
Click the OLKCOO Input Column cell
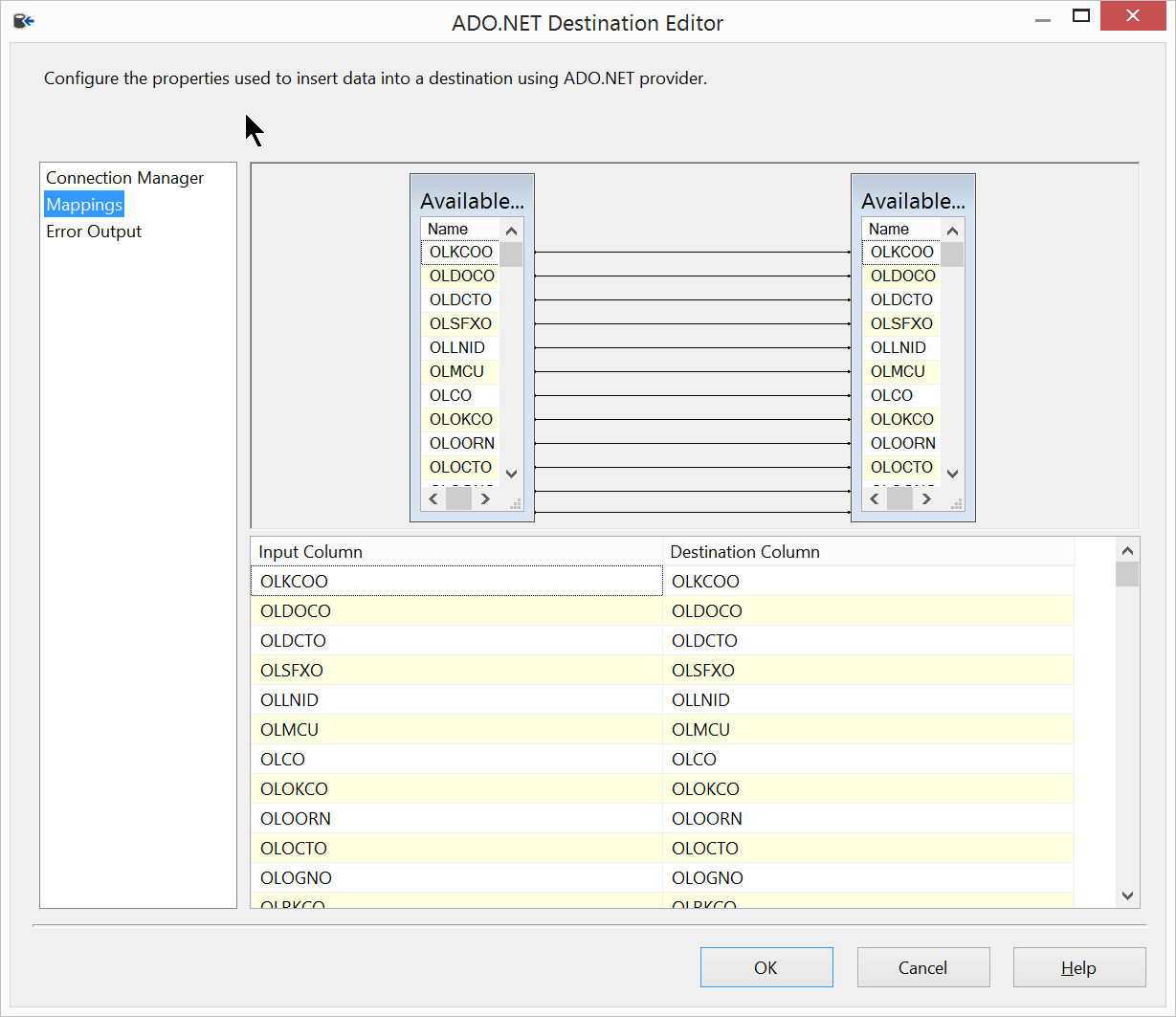(x=456, y=582)
